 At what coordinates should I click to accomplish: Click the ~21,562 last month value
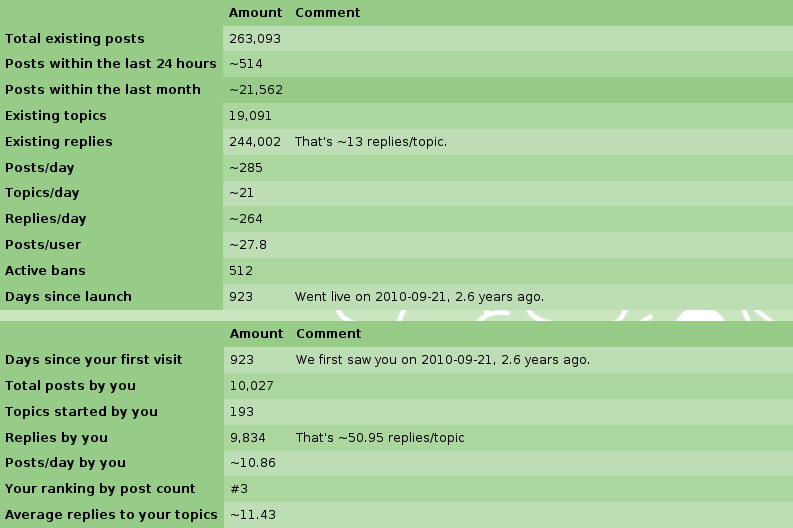coord(256,90)
